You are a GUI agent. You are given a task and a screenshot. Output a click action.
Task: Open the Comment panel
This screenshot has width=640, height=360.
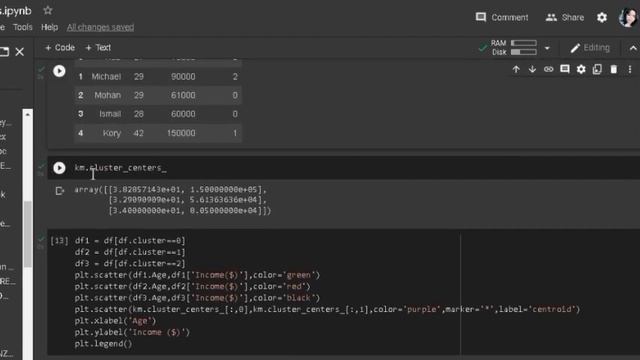[x=502, y=18]
